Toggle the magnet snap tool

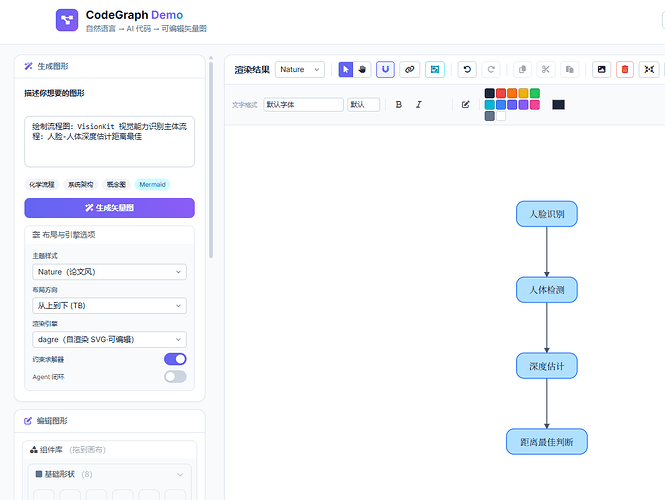(x=385, y=70)
